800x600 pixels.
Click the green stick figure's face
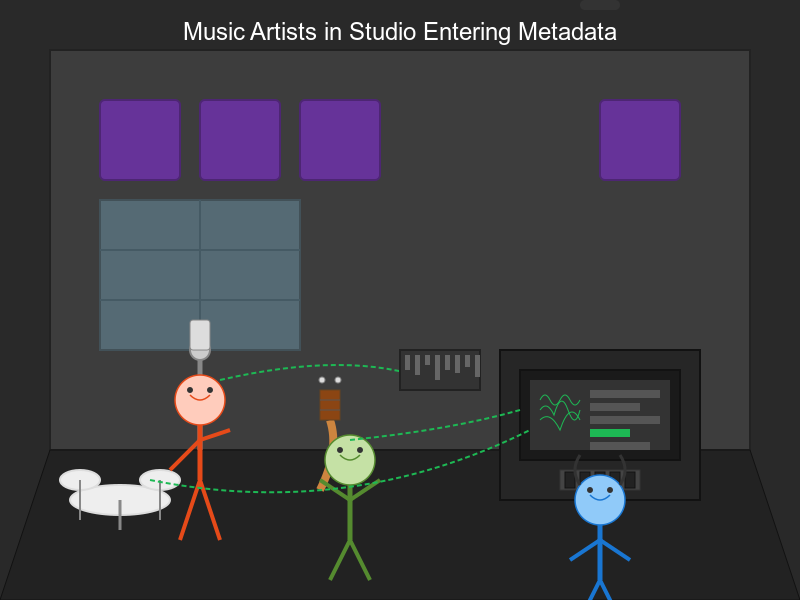click(x=350, y=460)
